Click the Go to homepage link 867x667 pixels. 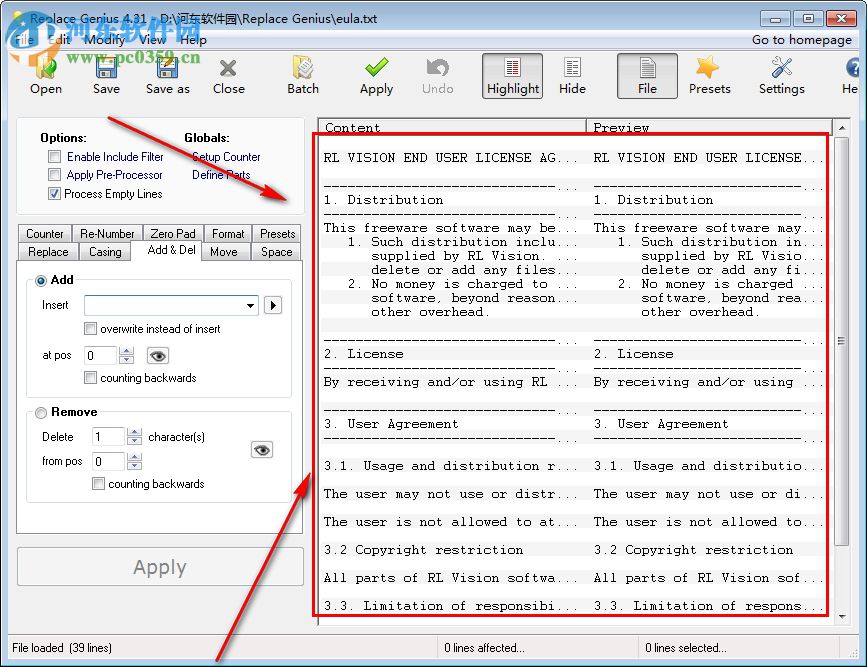tap(802, 40)
